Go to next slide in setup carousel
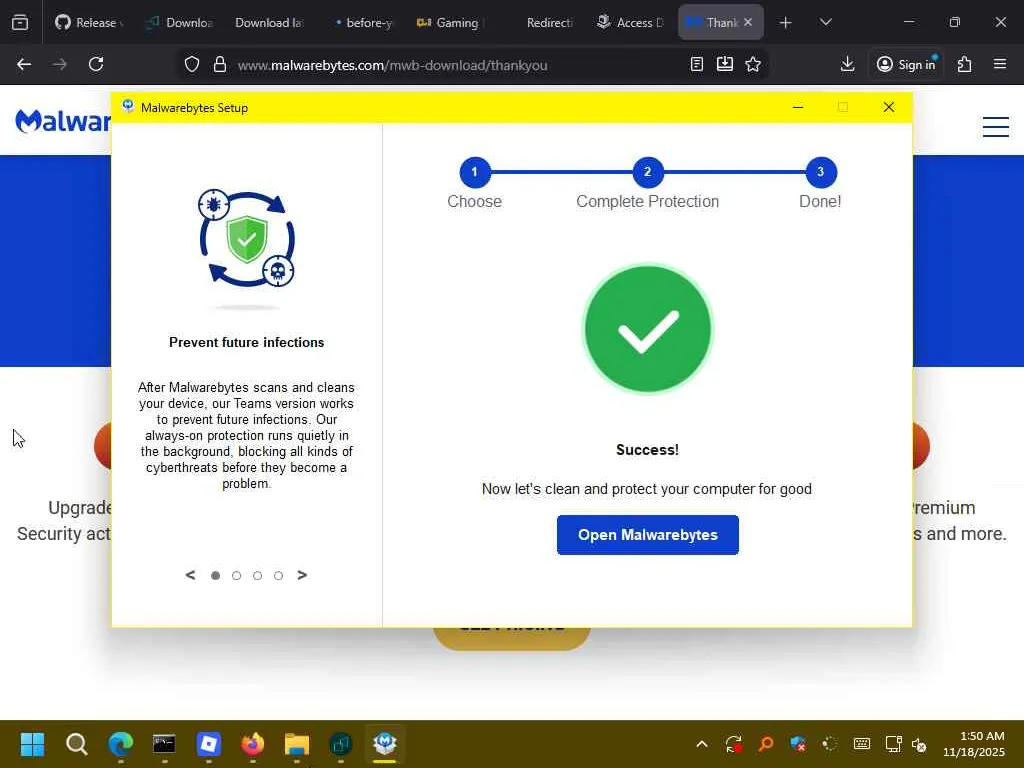This screenshot has width=1024, height=768. (302, 575)
